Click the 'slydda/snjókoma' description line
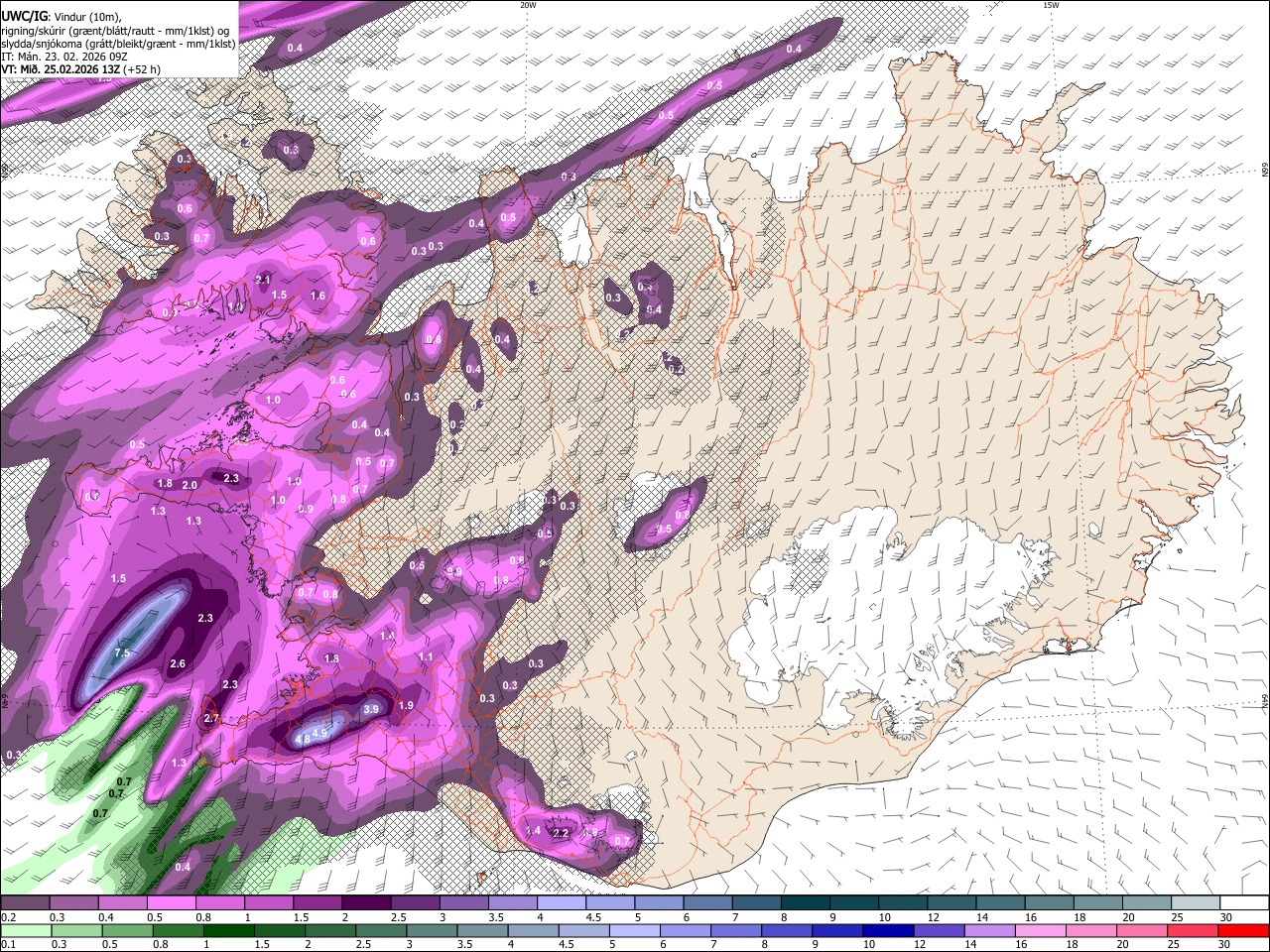This screenshot has height=952, width=1270. (118, 44)
